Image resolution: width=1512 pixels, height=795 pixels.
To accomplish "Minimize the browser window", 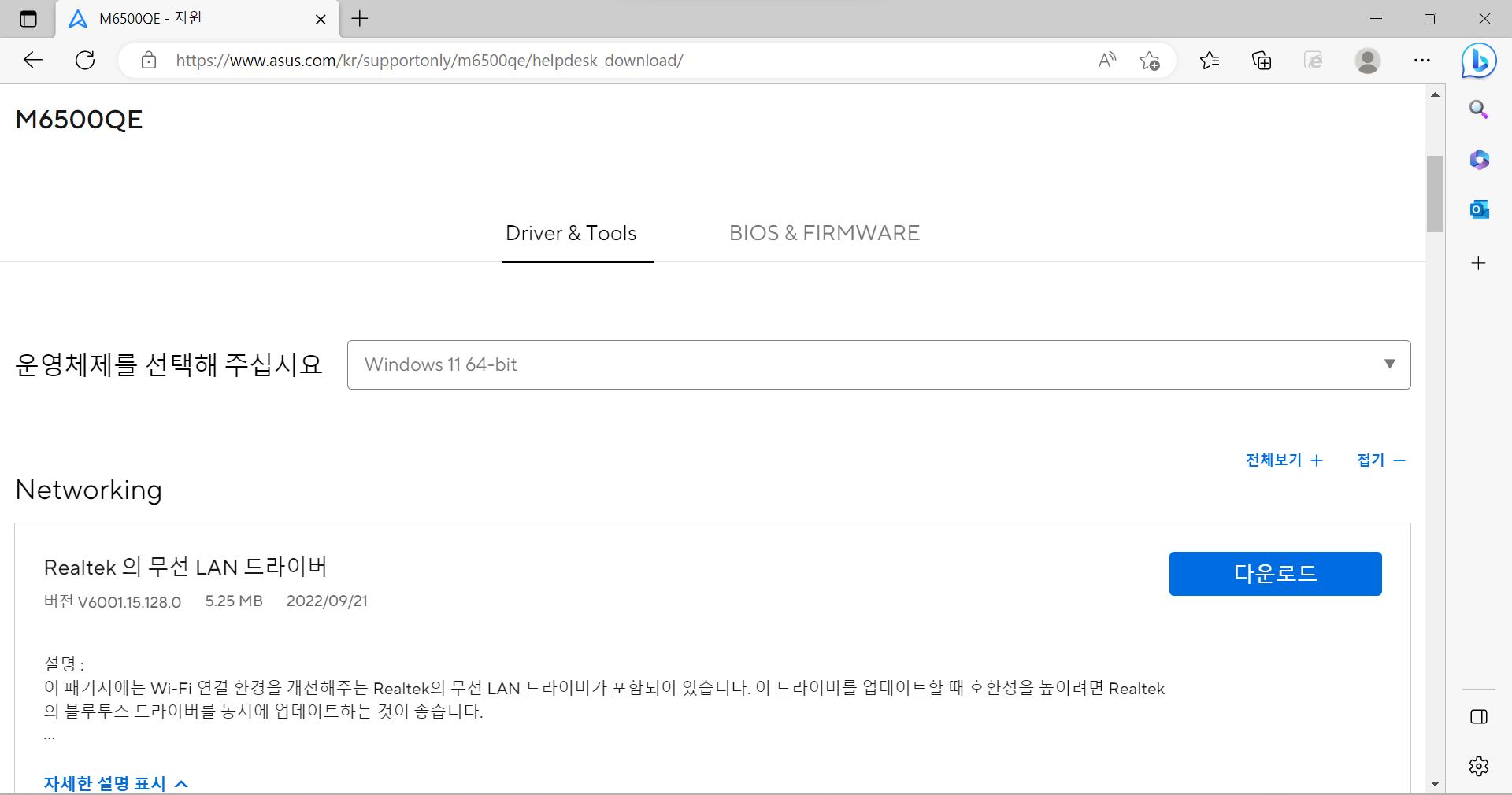I will (x=1376, y=19).
